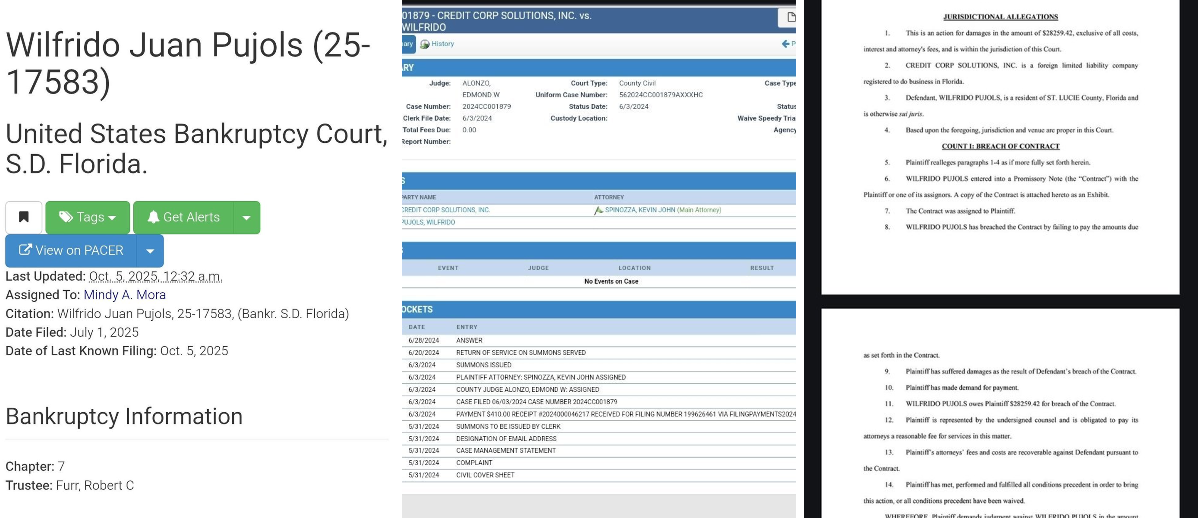Open PUJOLS, WILFRIDO party link
The width and height of the screenshot is (1200, 518).
click(x=429, y=222)
